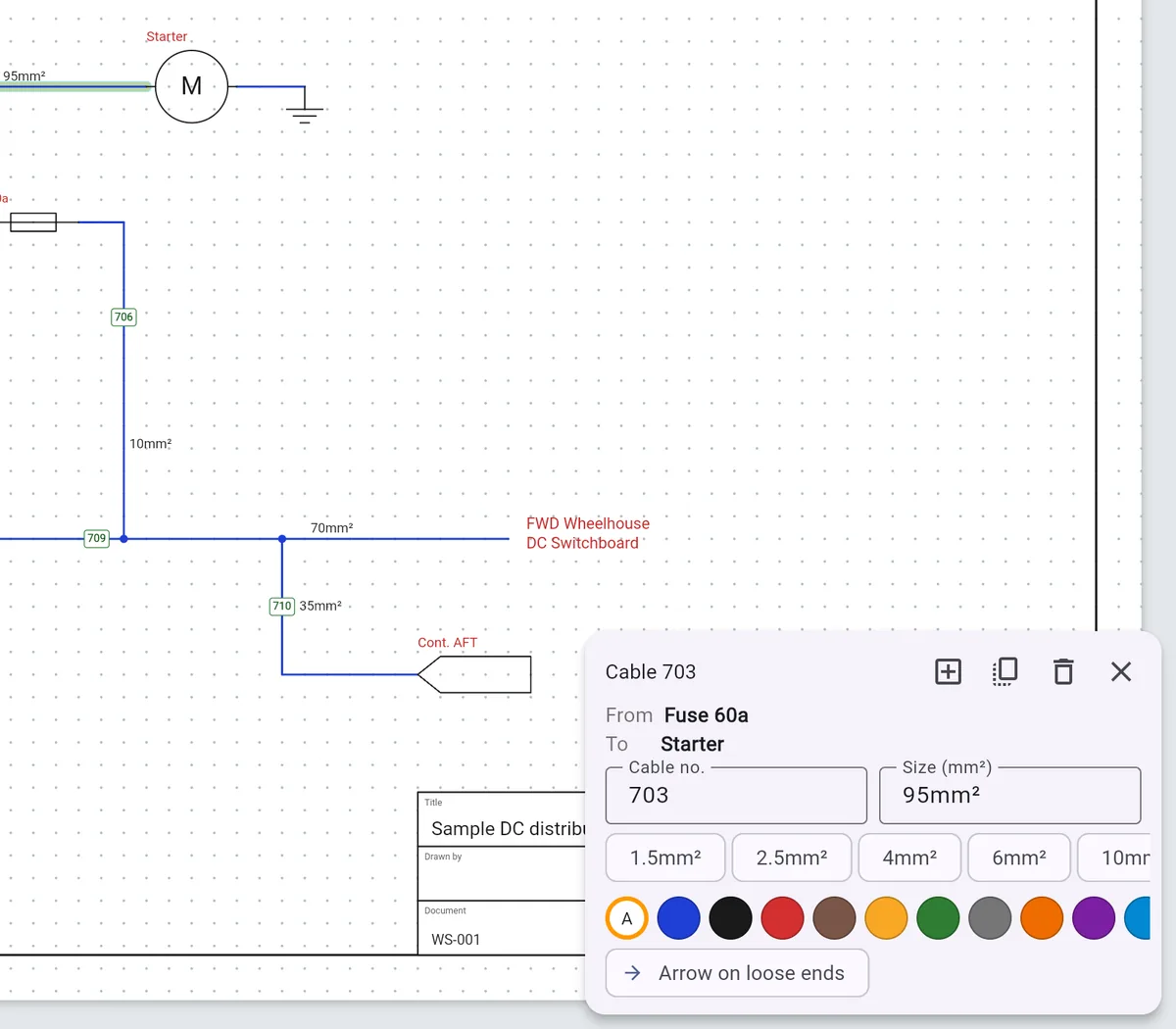This screenshot has width=1176, height=1029.
Task: Choose the orange color swatch
Action: click(1042, 918)
